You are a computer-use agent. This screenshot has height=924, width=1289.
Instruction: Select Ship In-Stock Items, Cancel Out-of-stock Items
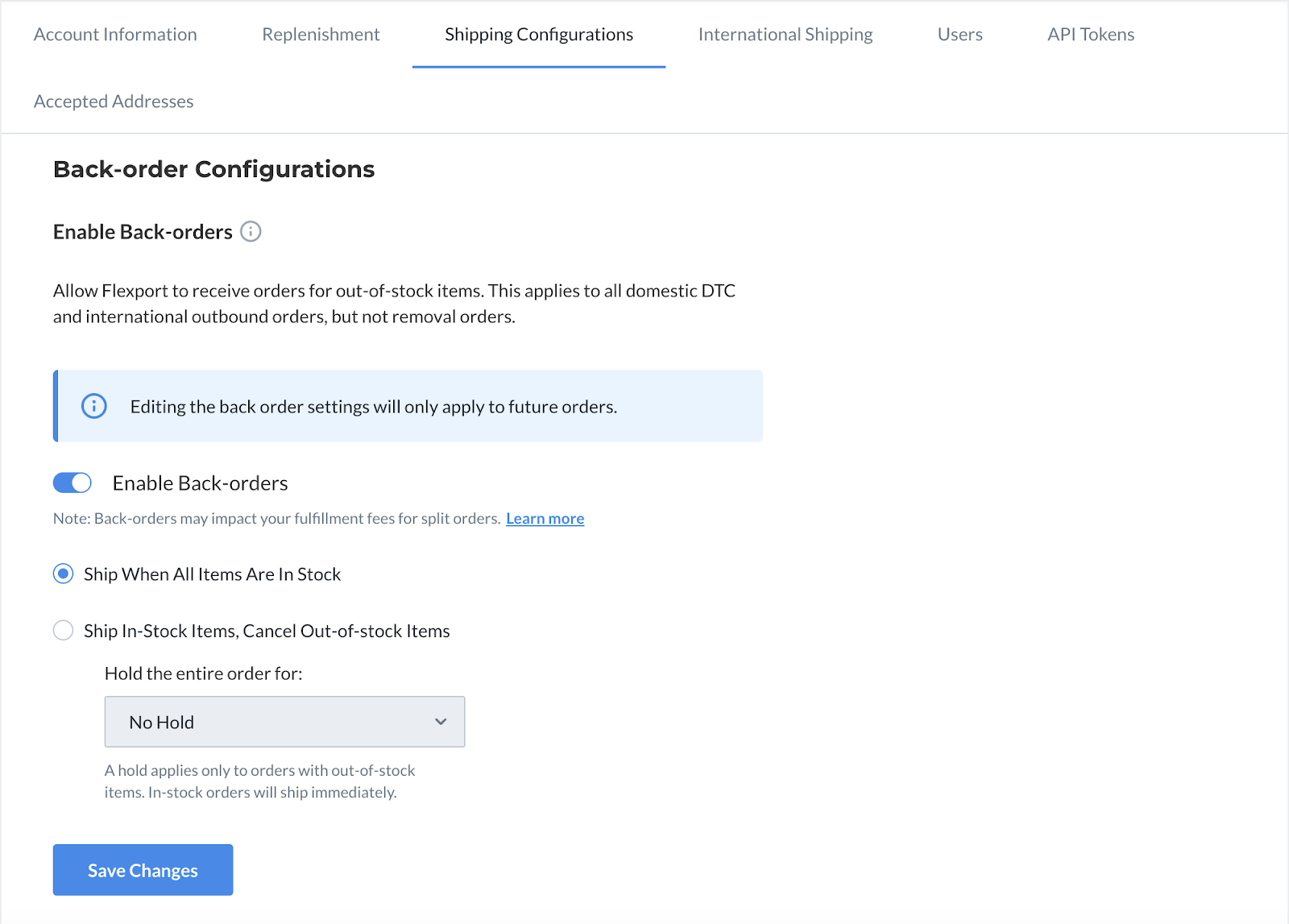63,630
